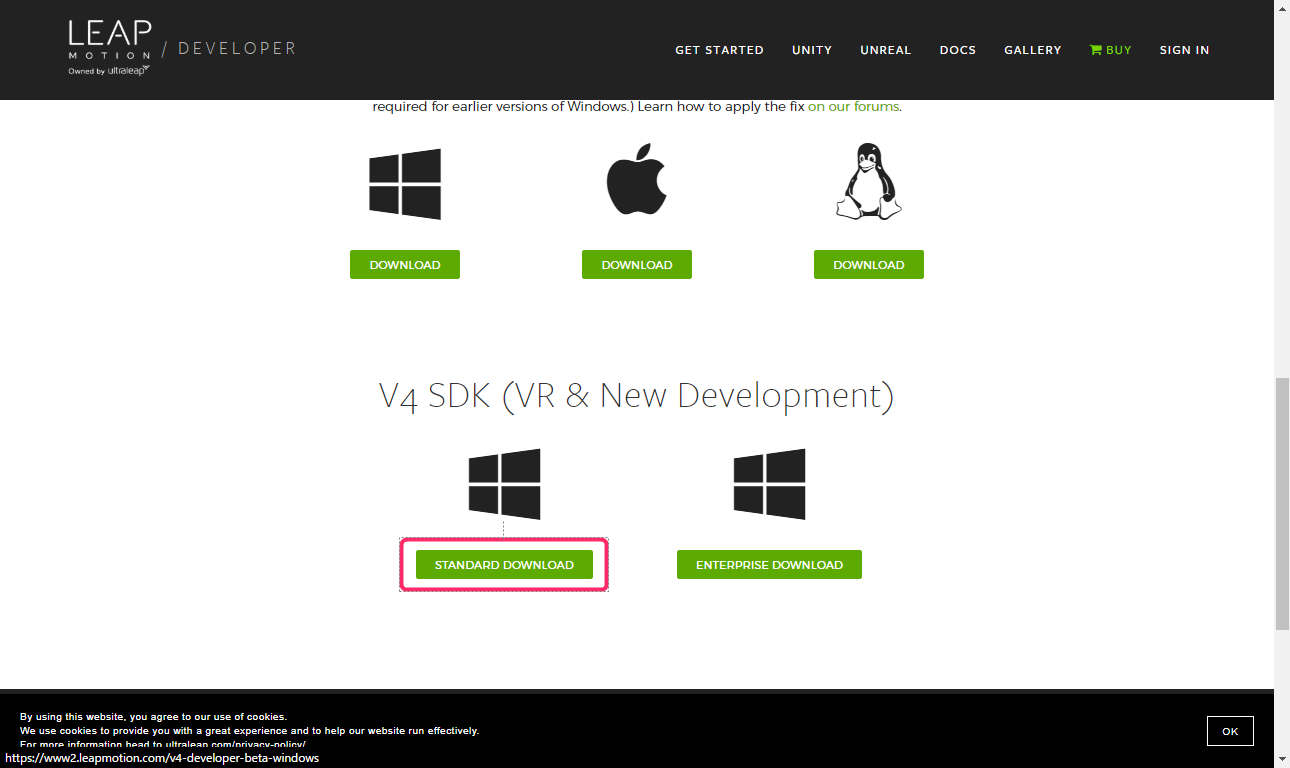Click the Standard Download button
The width and height of the screenshot is (1290, 768).
pos(504,565)
